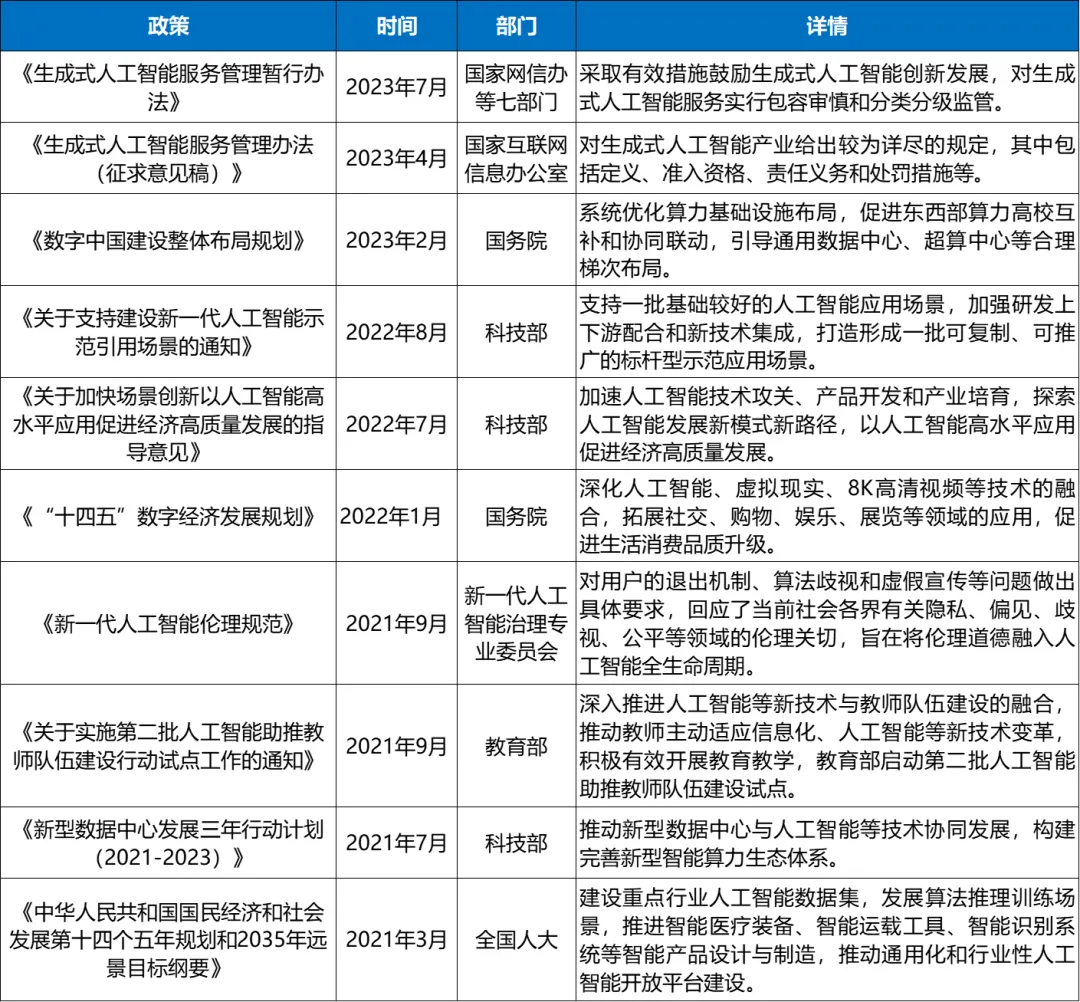Select 《关于支持建设新一代人工智能示范引用场景的通知》 cell

pyautogui.click(x=168, y=332)
